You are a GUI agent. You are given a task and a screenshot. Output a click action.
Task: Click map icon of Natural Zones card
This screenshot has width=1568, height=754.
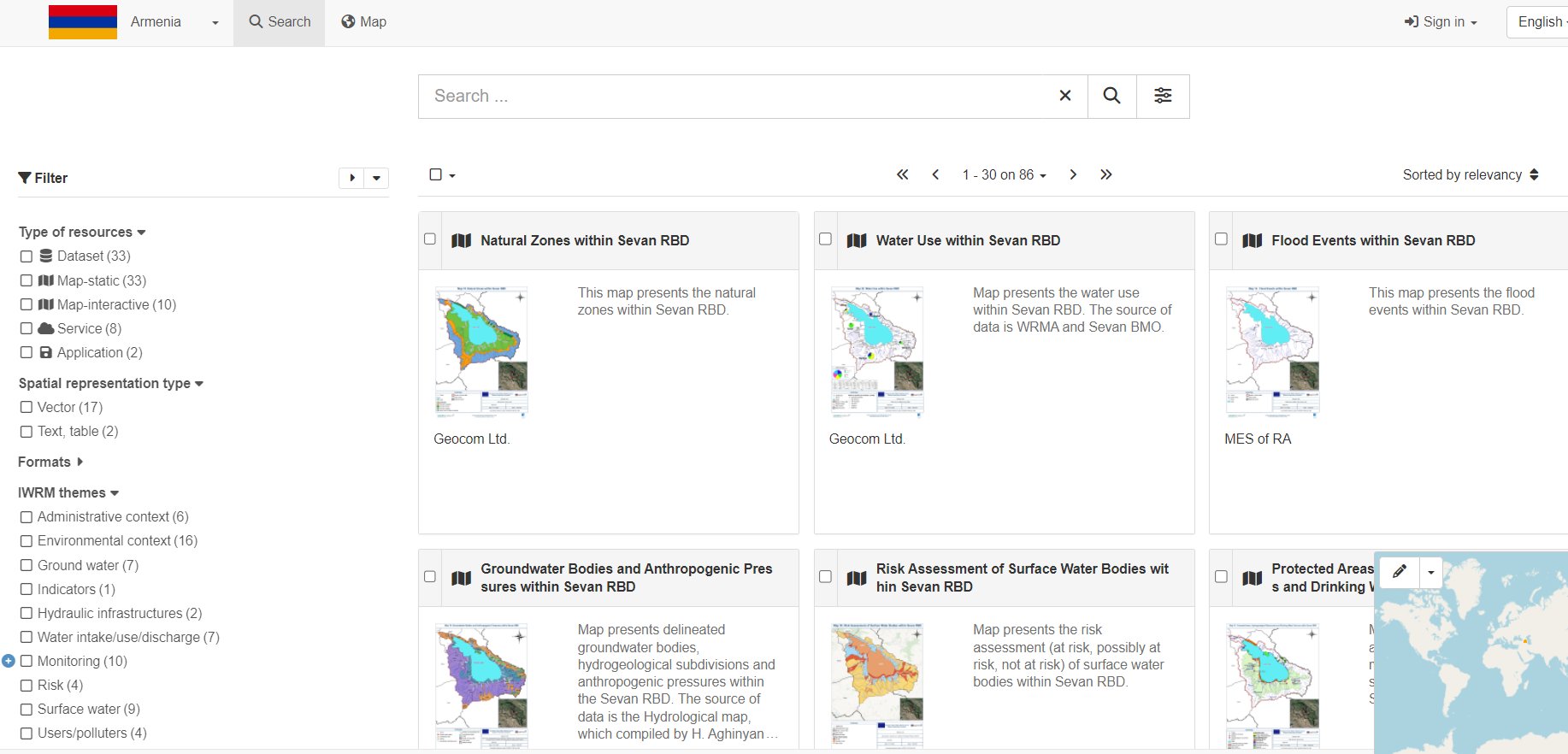[x=461, y=241]
